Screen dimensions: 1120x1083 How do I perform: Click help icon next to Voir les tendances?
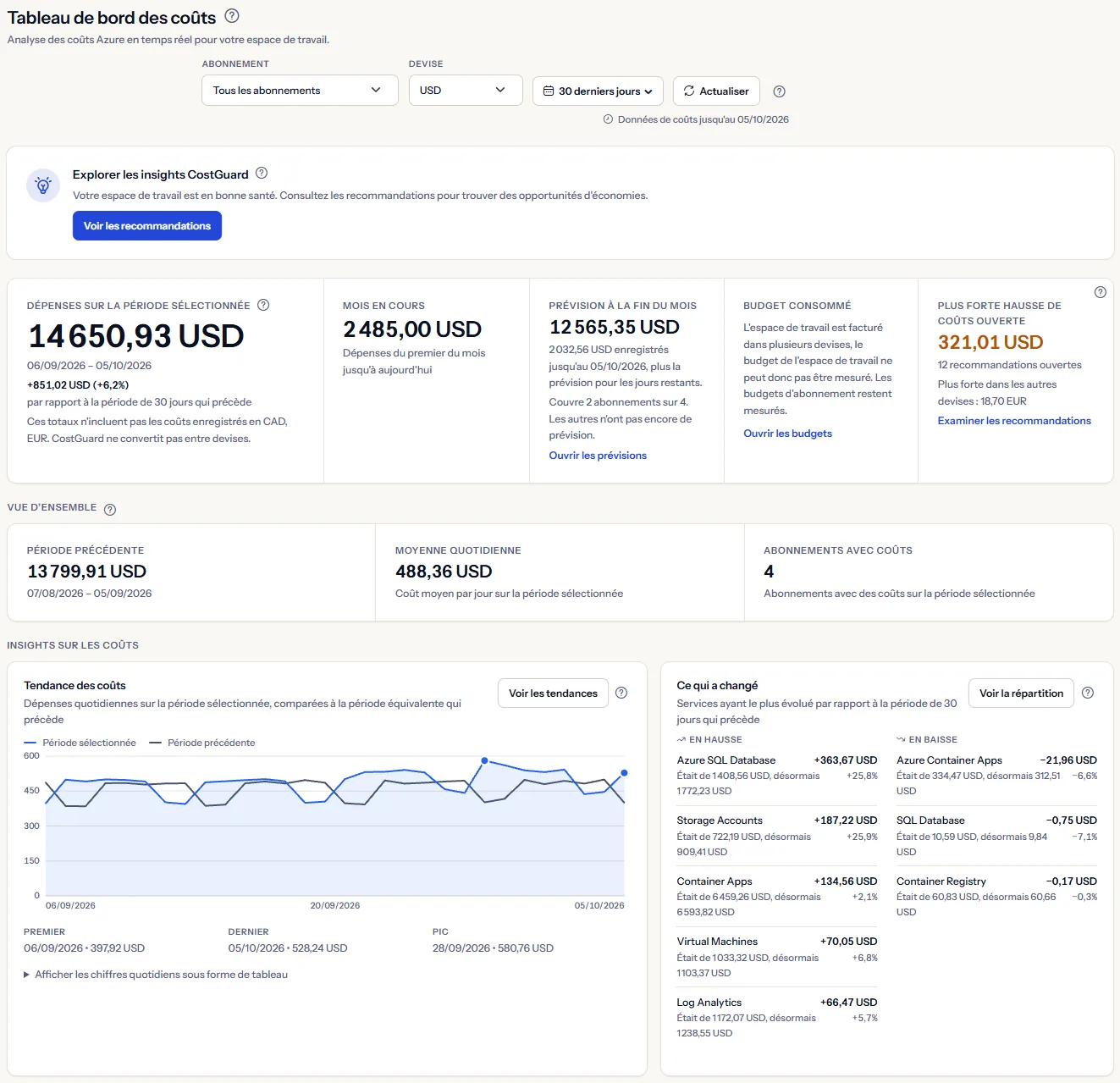pyautogui.click(x=621, y=693)
